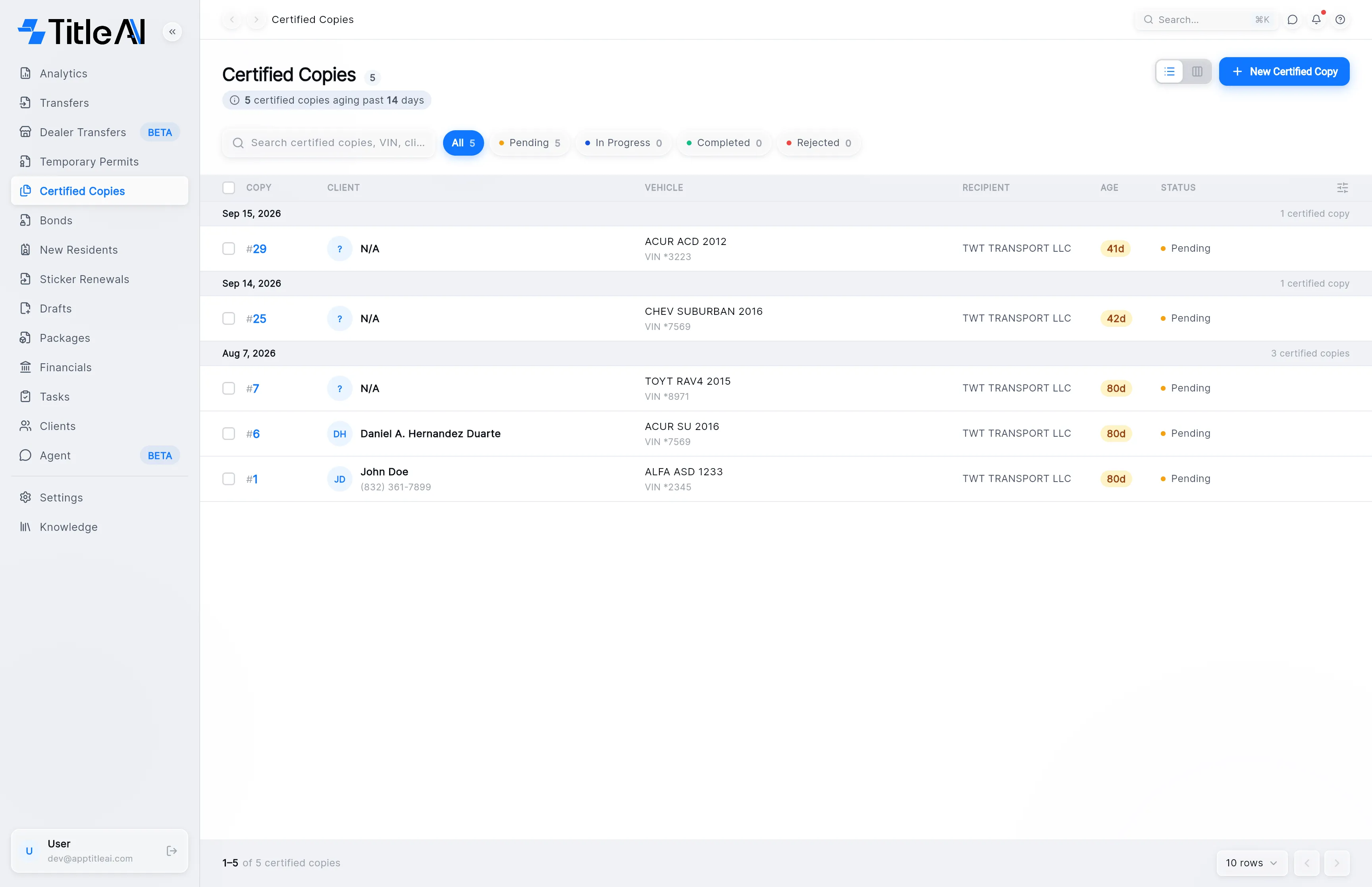Filter by Completed tab

pyautogui.click(x=724, y=143)
